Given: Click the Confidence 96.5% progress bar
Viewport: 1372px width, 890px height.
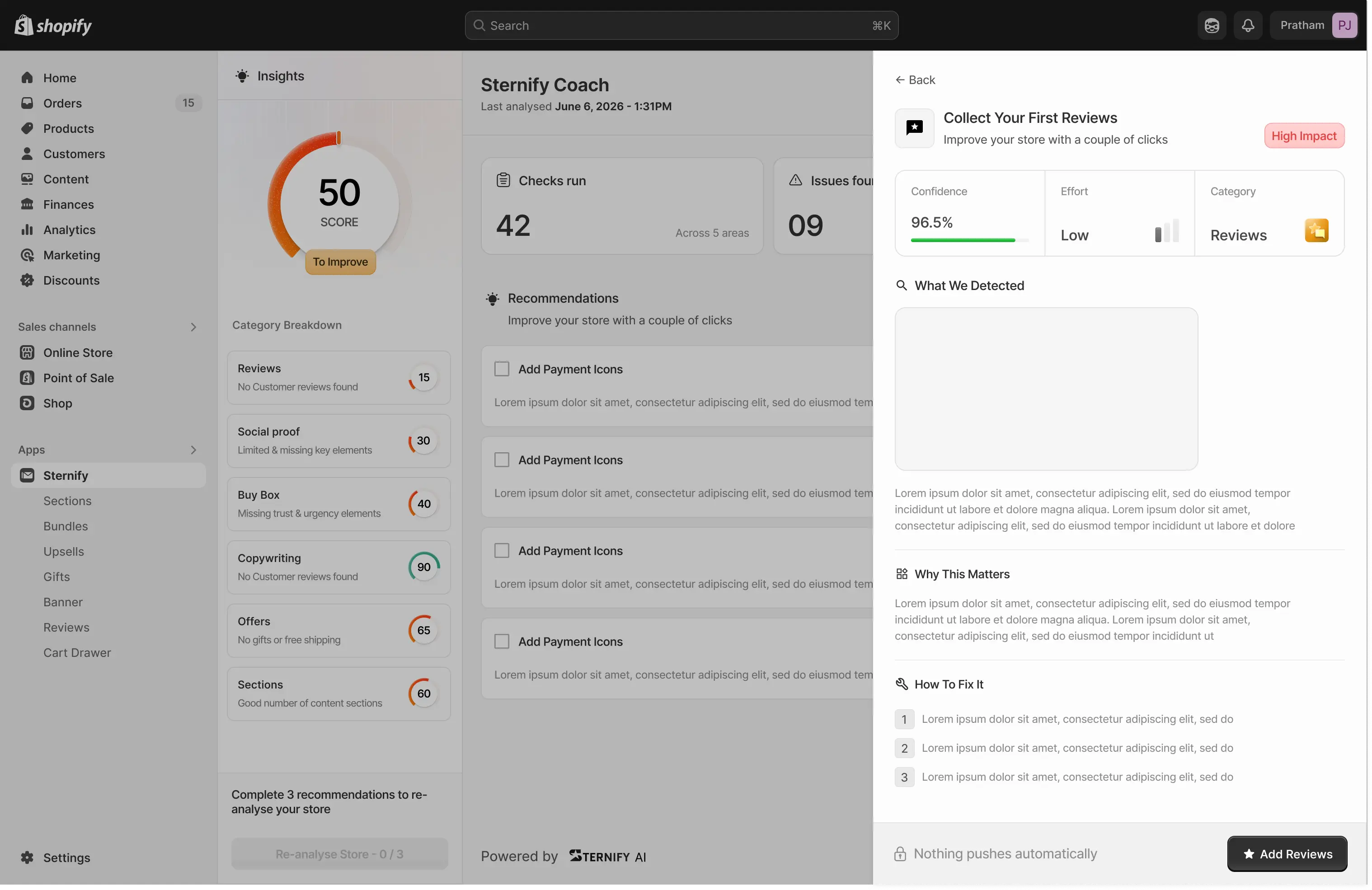Looking at the screenshot, I should (x=969, y=240).
